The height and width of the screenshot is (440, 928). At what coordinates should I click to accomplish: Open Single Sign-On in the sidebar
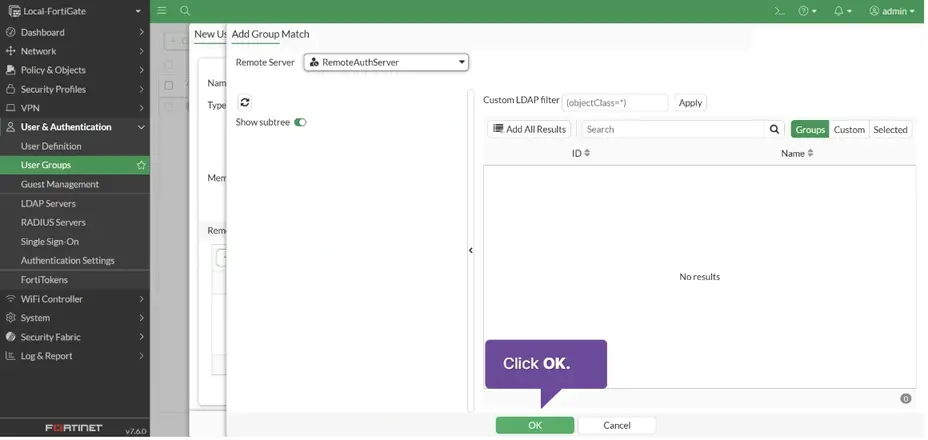[x=75, y=241]
